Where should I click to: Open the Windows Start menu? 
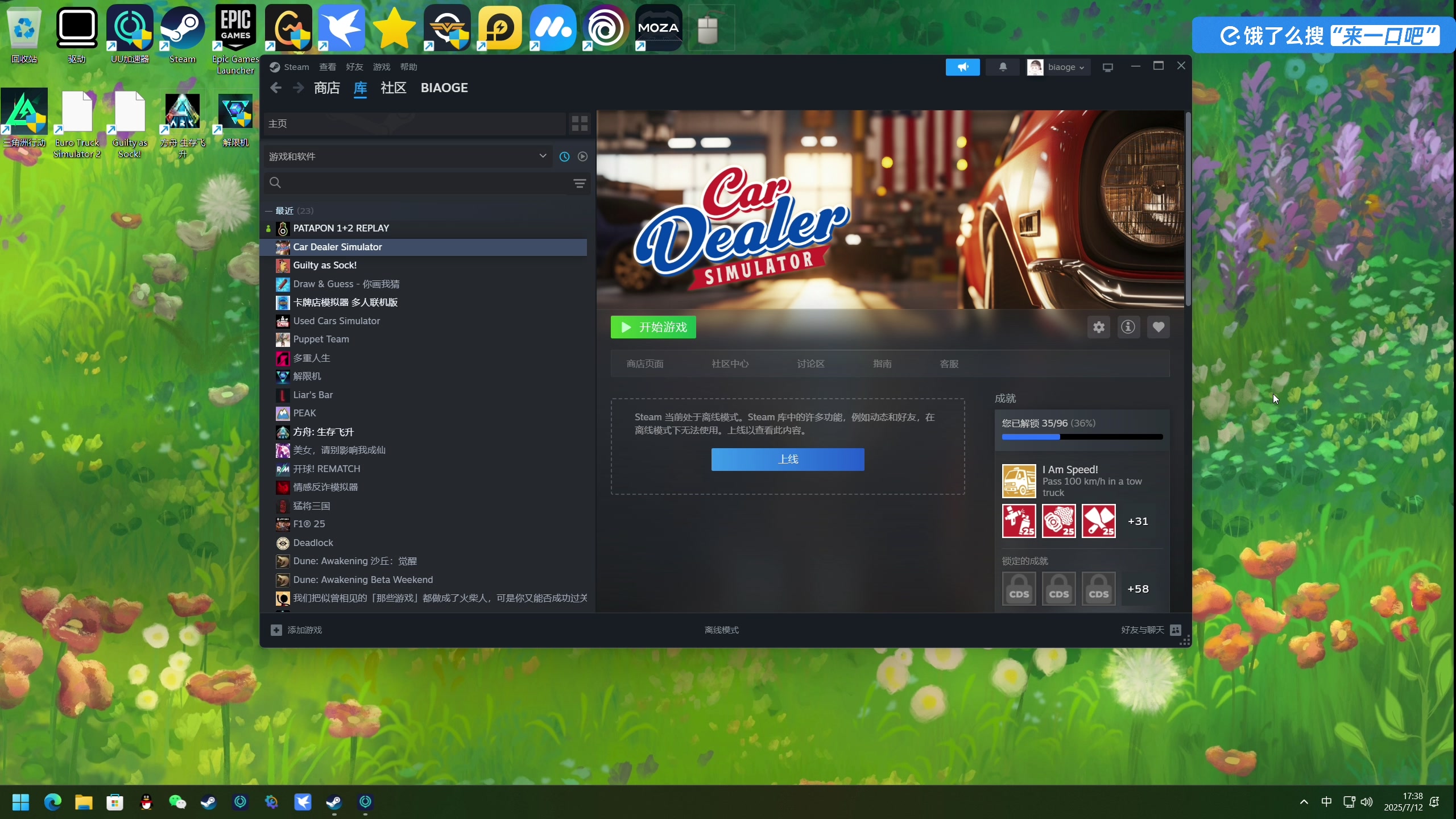21,802
